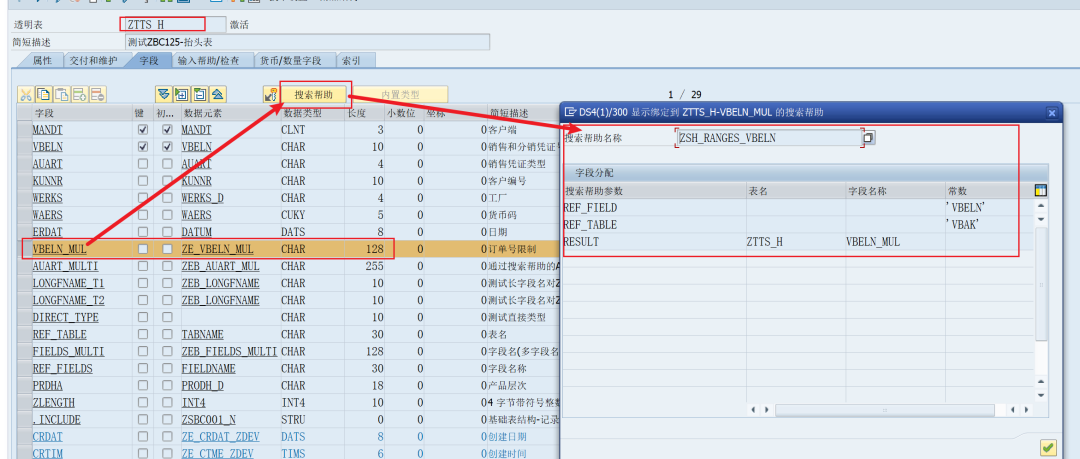Click the Copy icon in the field toolbar
The width and height of the screenshot is (1080, 459).
[x=44, y=95]
